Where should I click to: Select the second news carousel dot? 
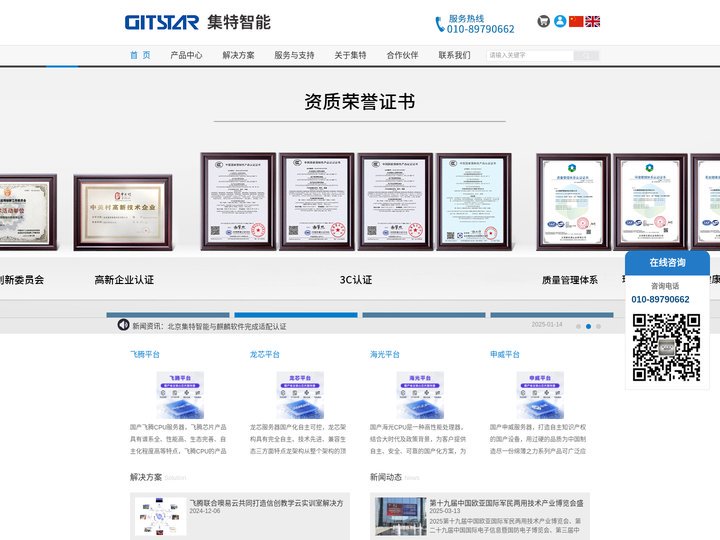tap(588, 326)
